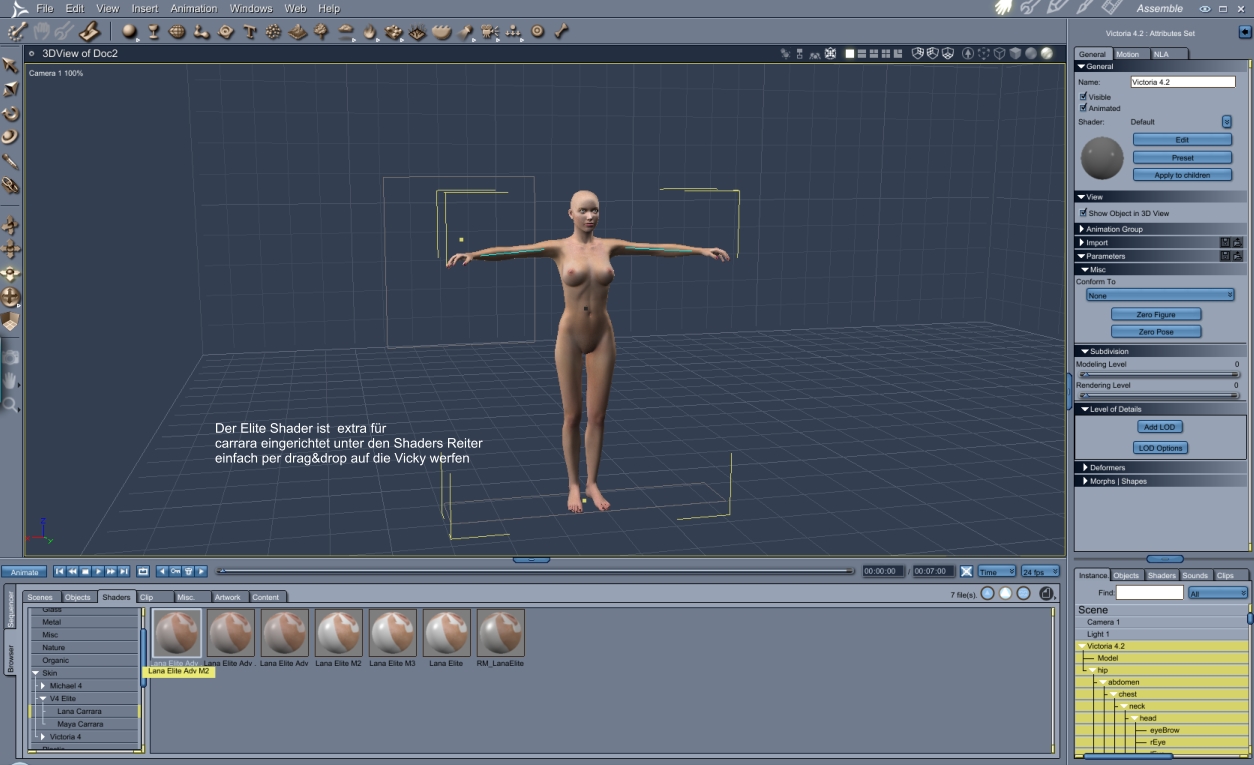Insert a terrain object from the toolbar
This screenshot has width=1254, height=765.
click(x=298, y=31)
